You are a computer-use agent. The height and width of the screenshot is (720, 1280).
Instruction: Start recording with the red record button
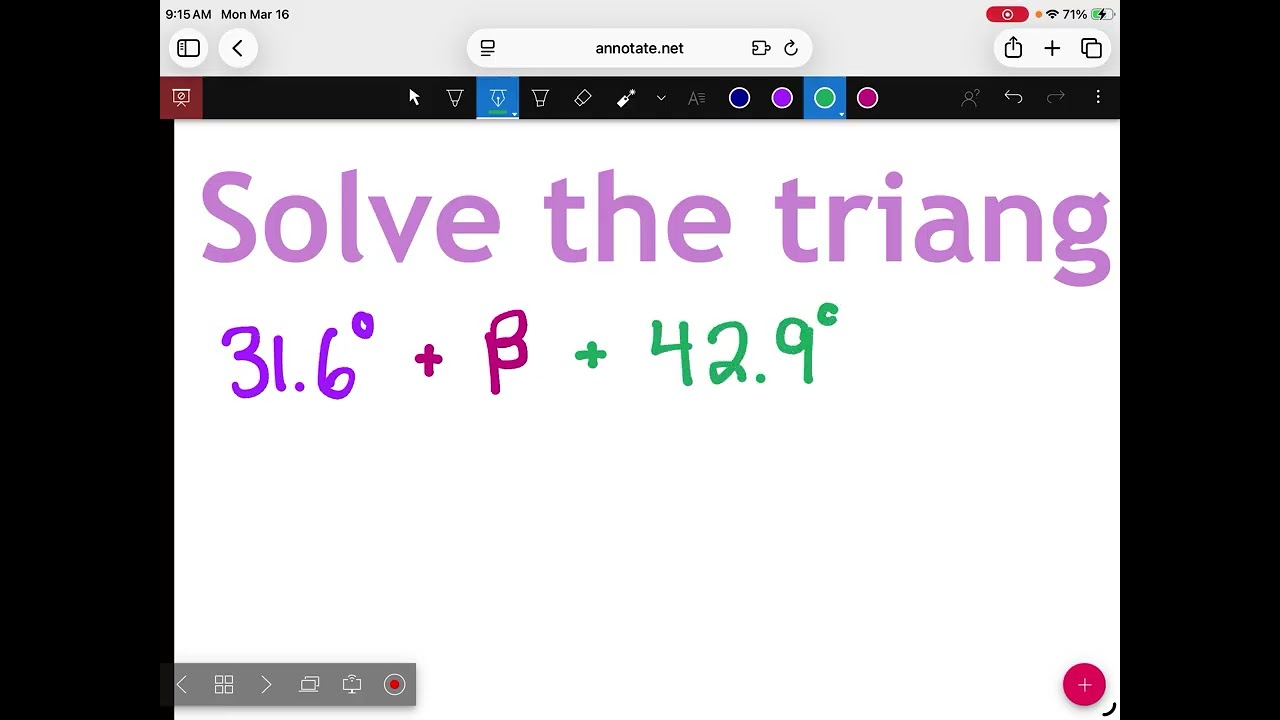394,684
